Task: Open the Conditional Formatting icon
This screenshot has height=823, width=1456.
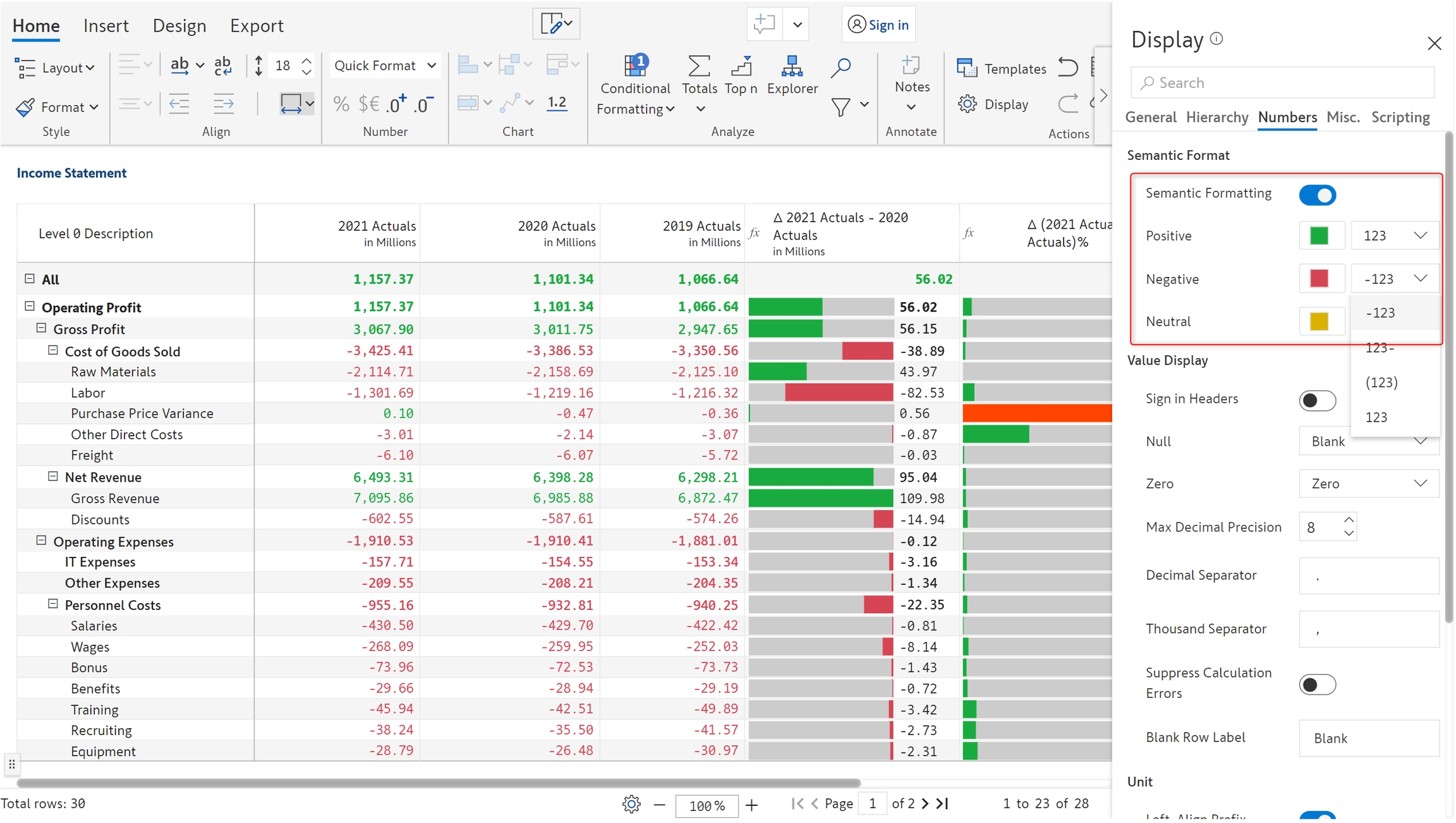Action: coord(635,66)
